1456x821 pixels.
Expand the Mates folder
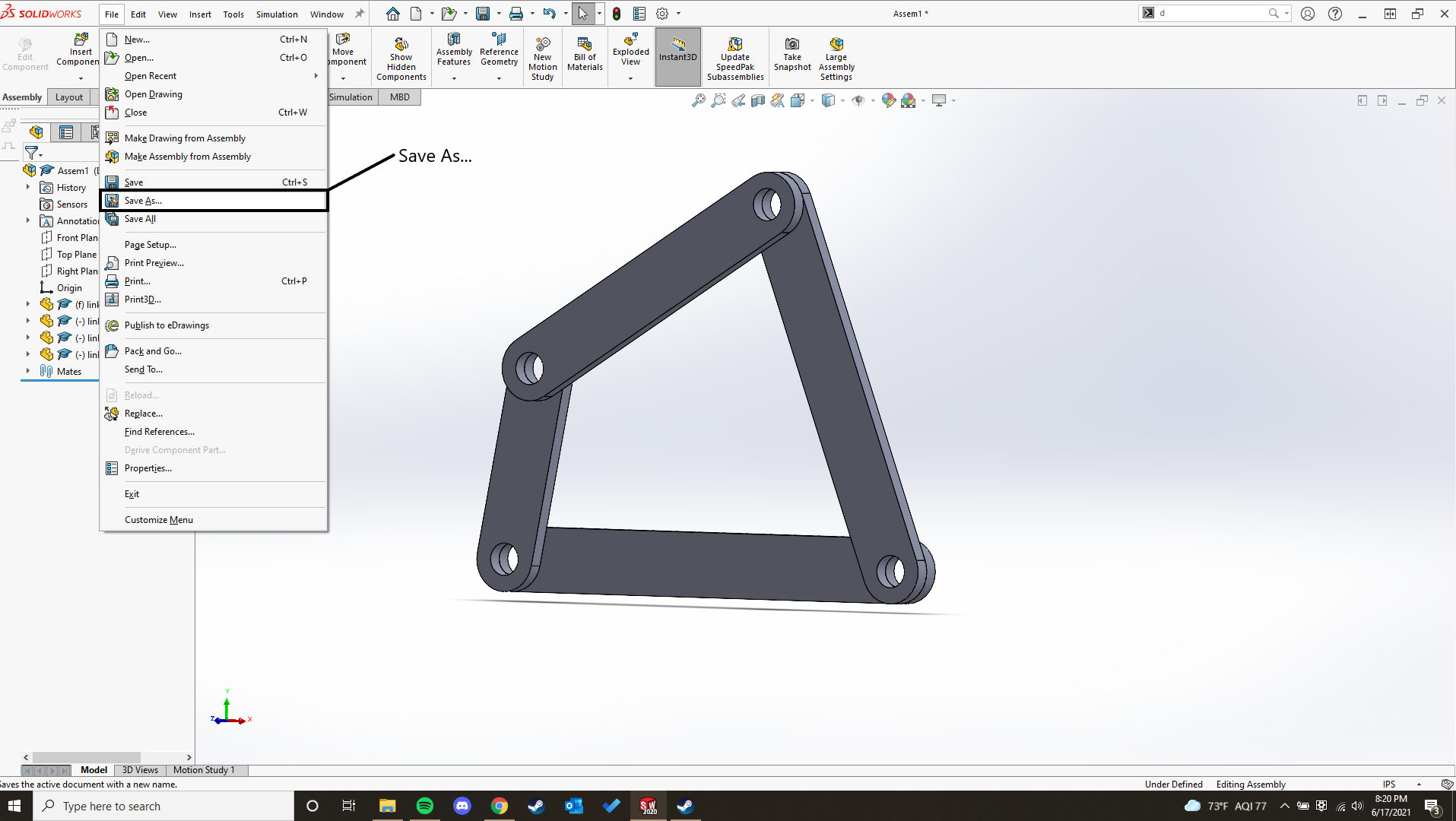click(x=28, y=371)
